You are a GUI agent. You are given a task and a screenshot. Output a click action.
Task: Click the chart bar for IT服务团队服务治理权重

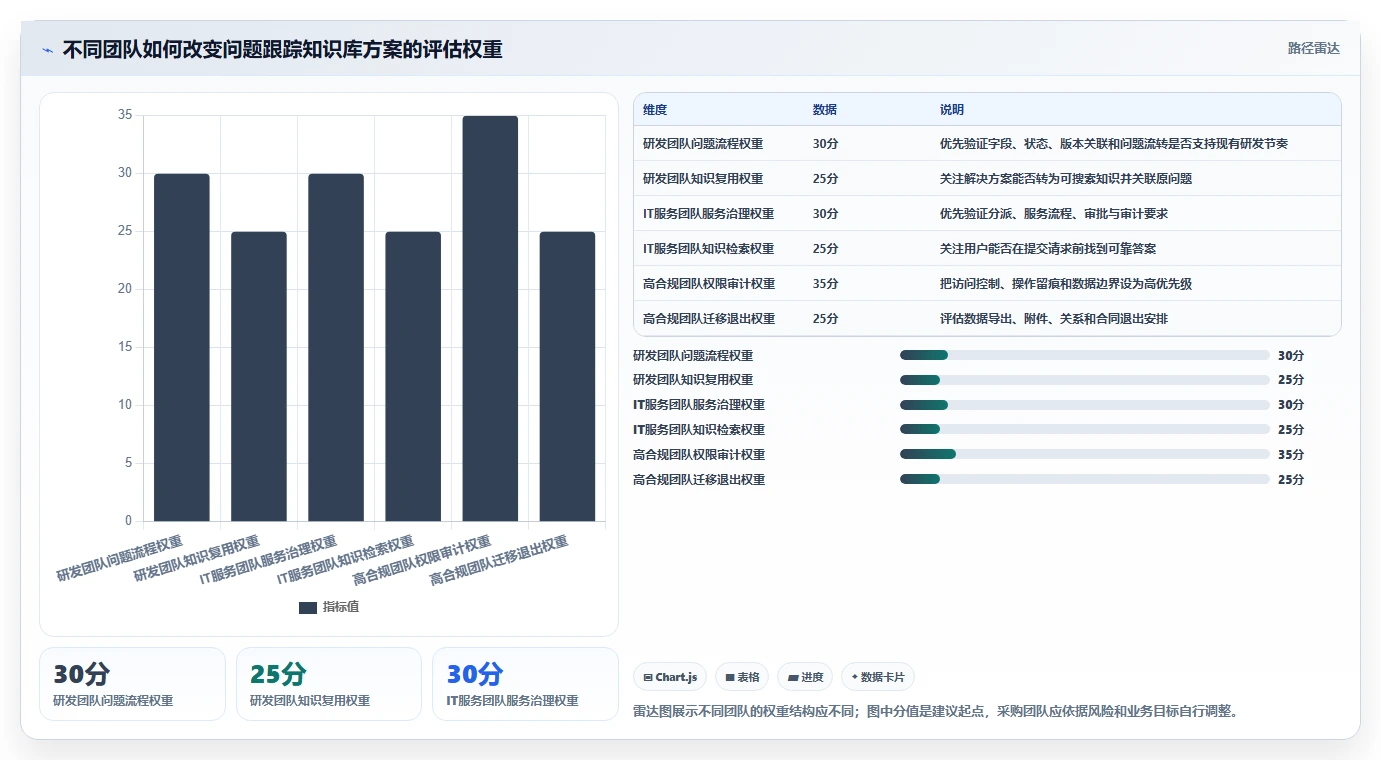(336, 347)
